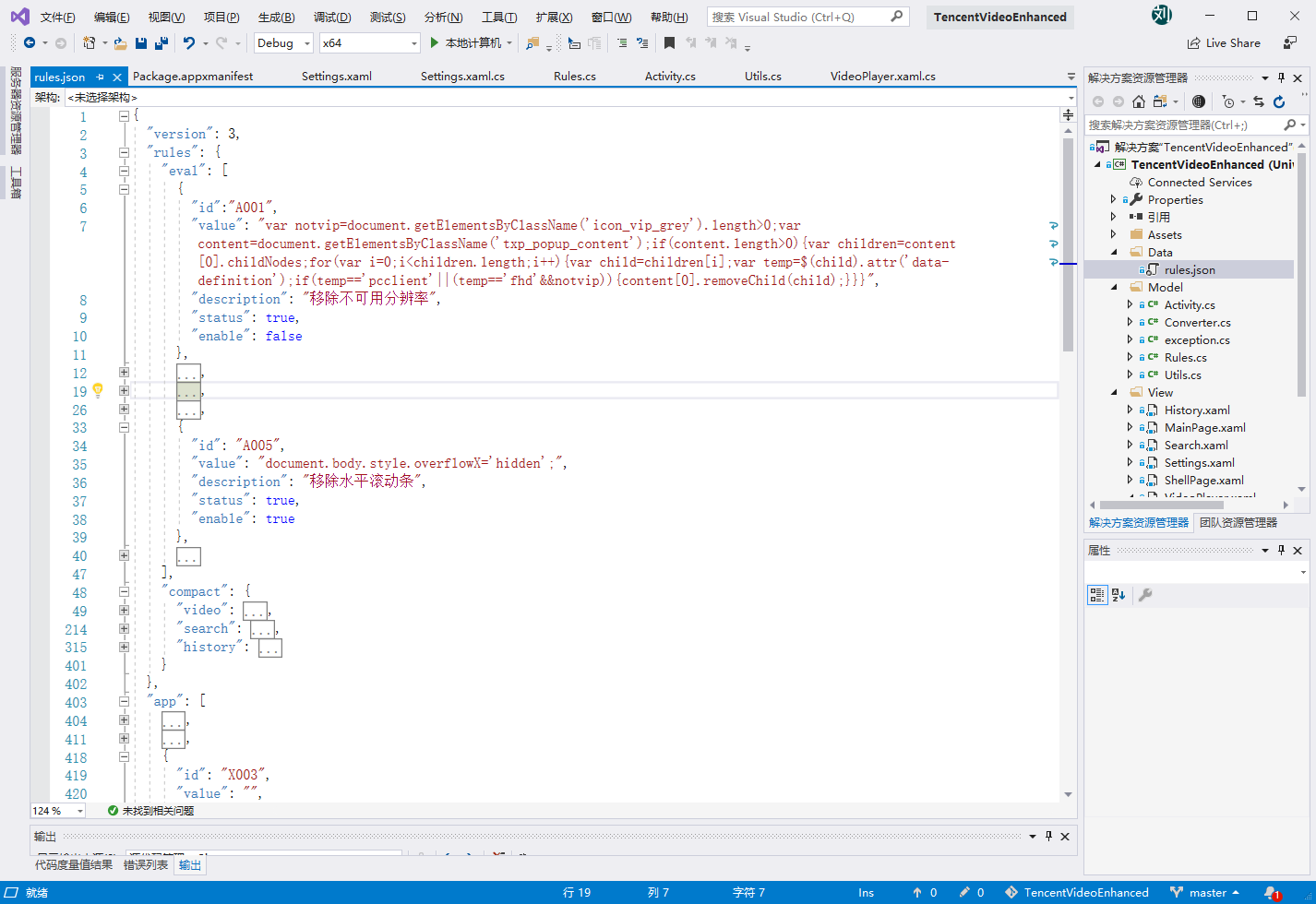Click the master branch button in the status bar
The height and width of the screenshot is (904, 1316).
[x=1204, y=892]
